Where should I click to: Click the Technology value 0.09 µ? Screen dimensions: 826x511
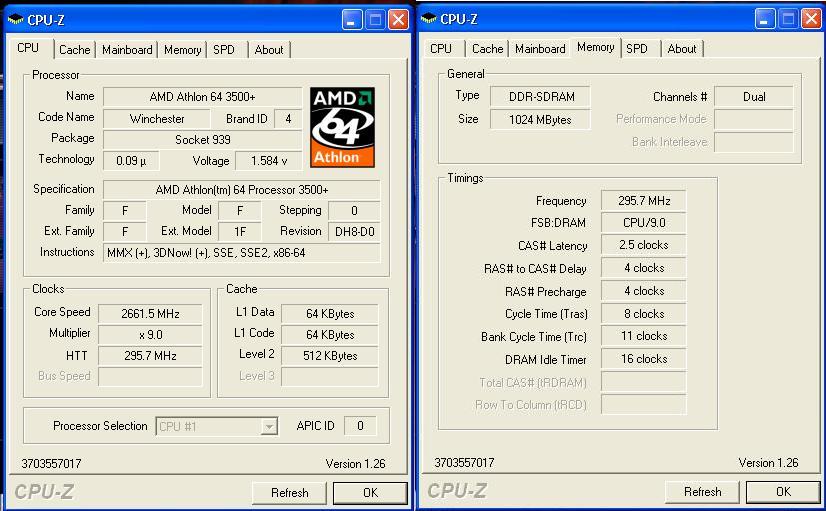(131, 161)
